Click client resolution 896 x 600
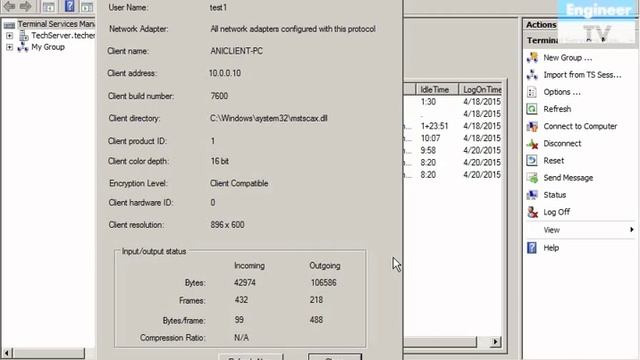 [x=227, y=225]
